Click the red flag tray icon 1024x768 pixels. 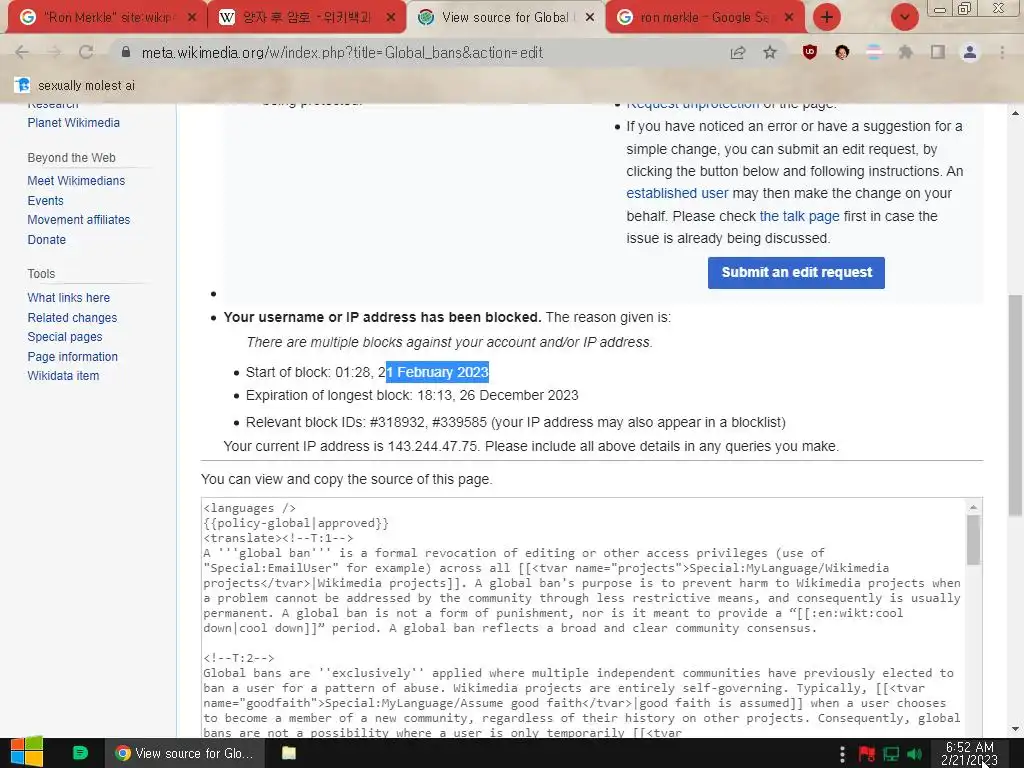pos(867,754)
